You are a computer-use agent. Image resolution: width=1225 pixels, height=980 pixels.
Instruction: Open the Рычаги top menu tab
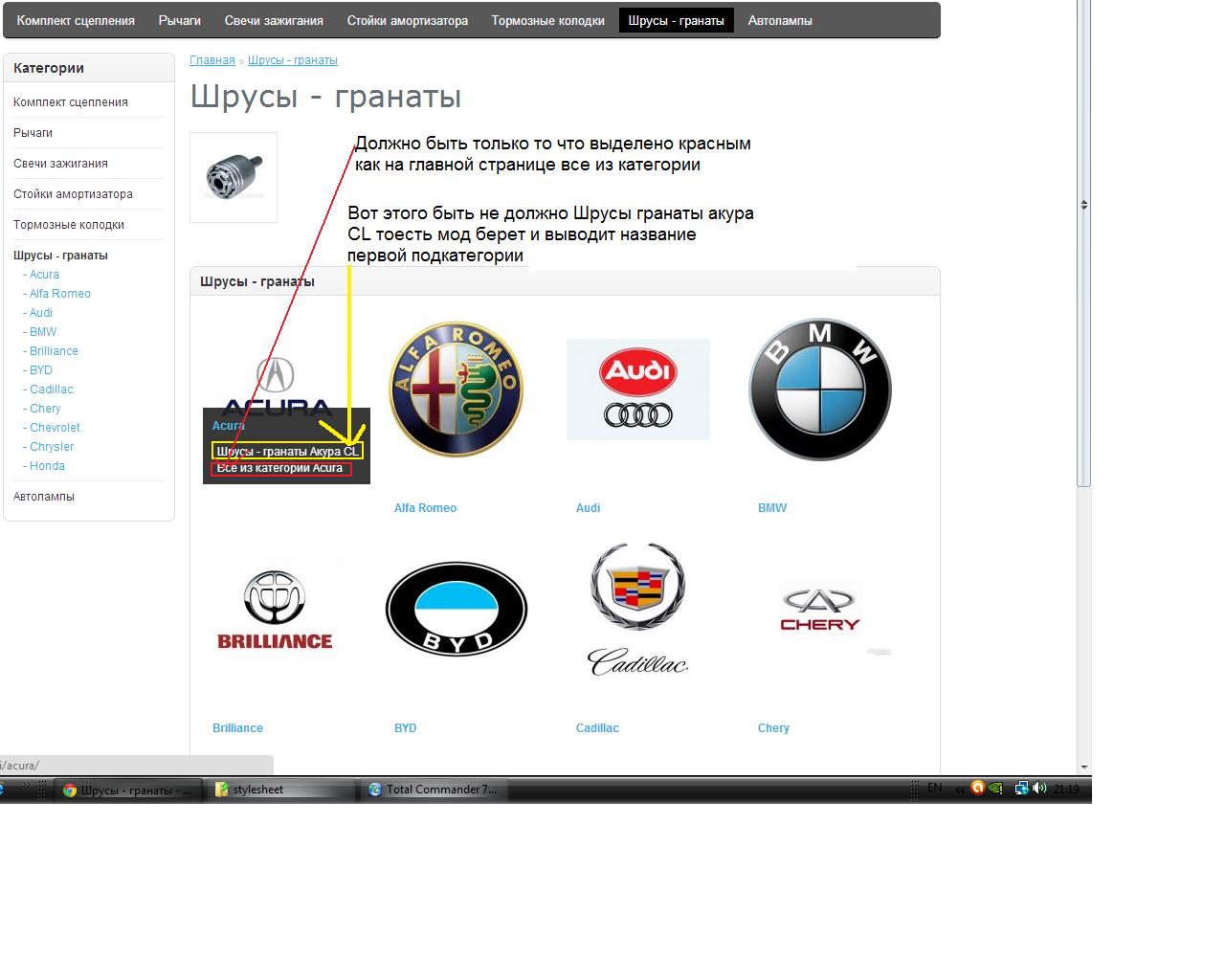click(x=180, y=20)
